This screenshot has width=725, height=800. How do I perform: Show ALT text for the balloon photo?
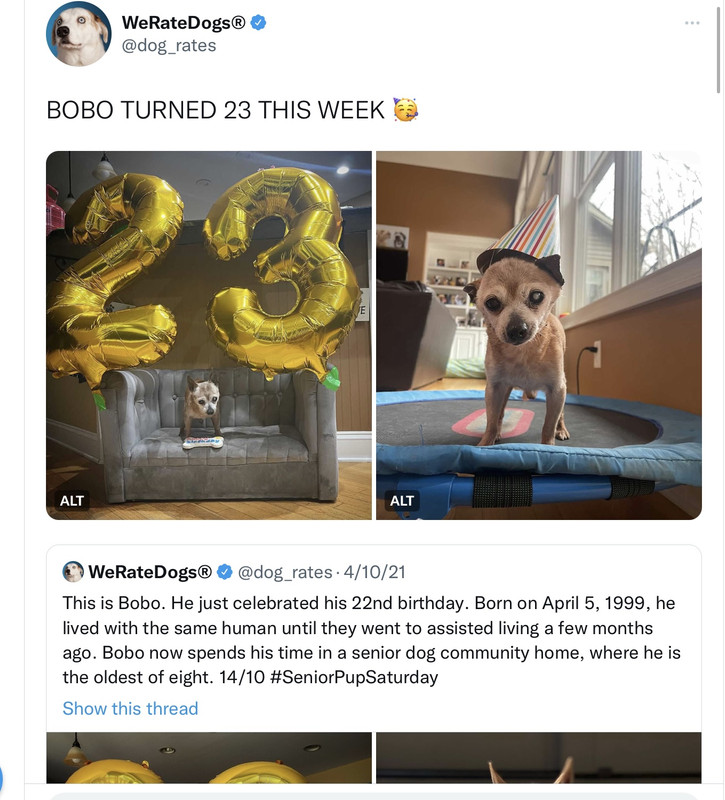click(x=72, y=500)
